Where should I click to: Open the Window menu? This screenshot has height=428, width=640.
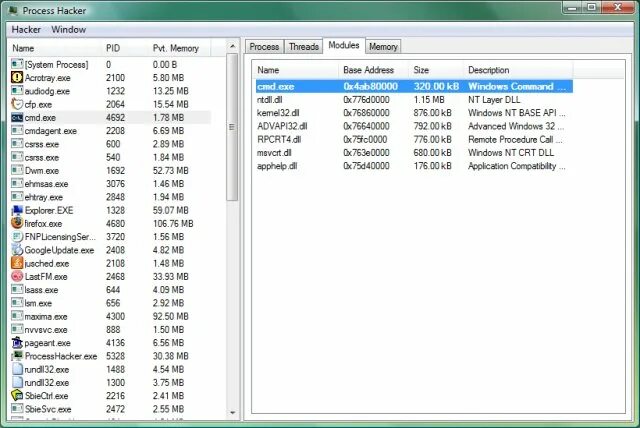(69, 29)
